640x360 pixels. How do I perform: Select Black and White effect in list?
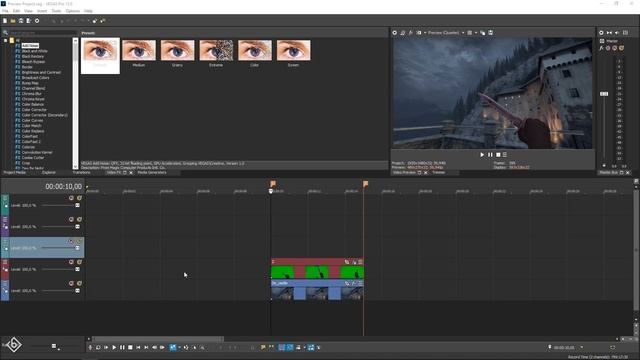35,51
